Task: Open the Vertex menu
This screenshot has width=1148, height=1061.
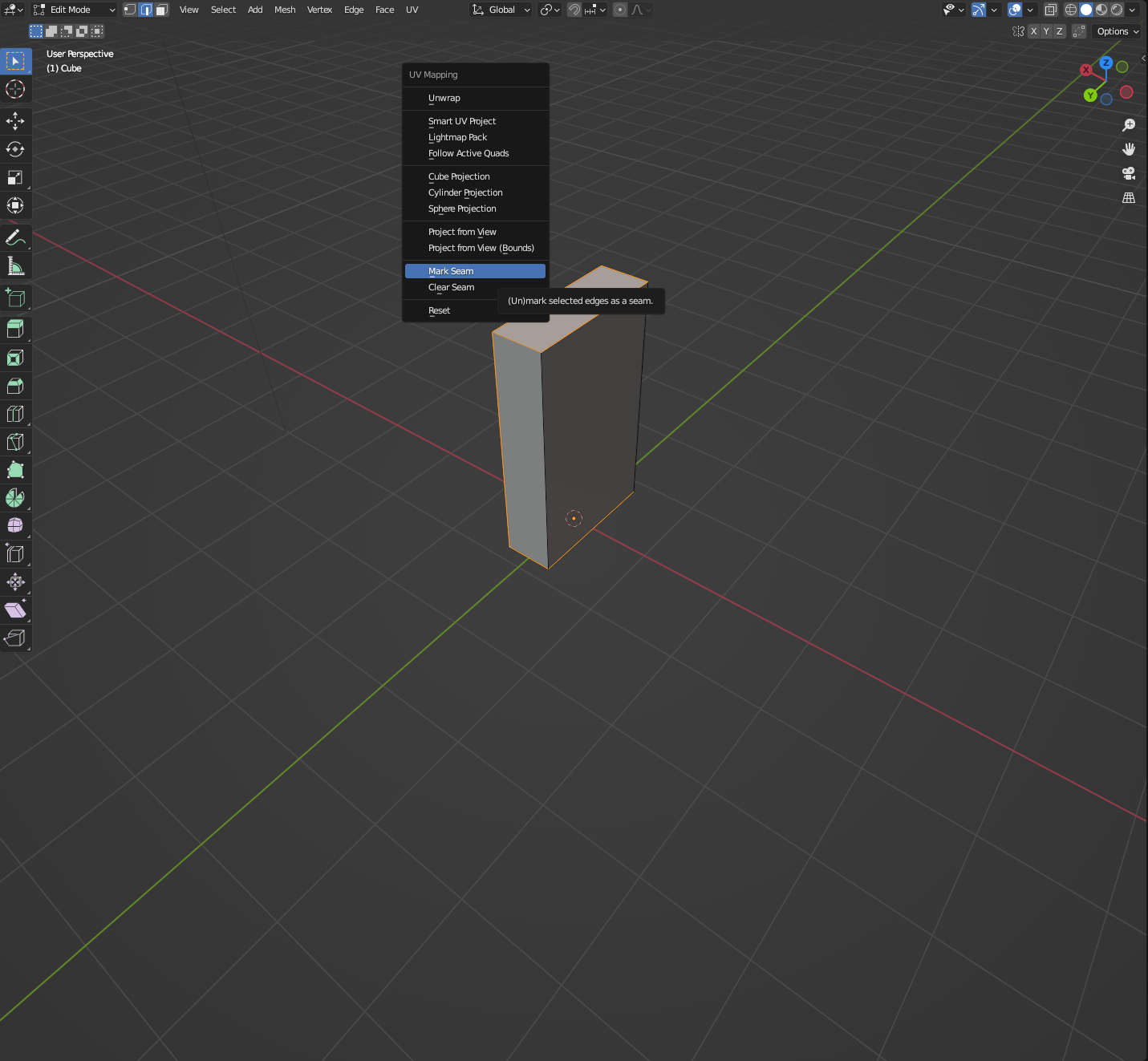Action: pyautogui.click(x=319, y=10)
